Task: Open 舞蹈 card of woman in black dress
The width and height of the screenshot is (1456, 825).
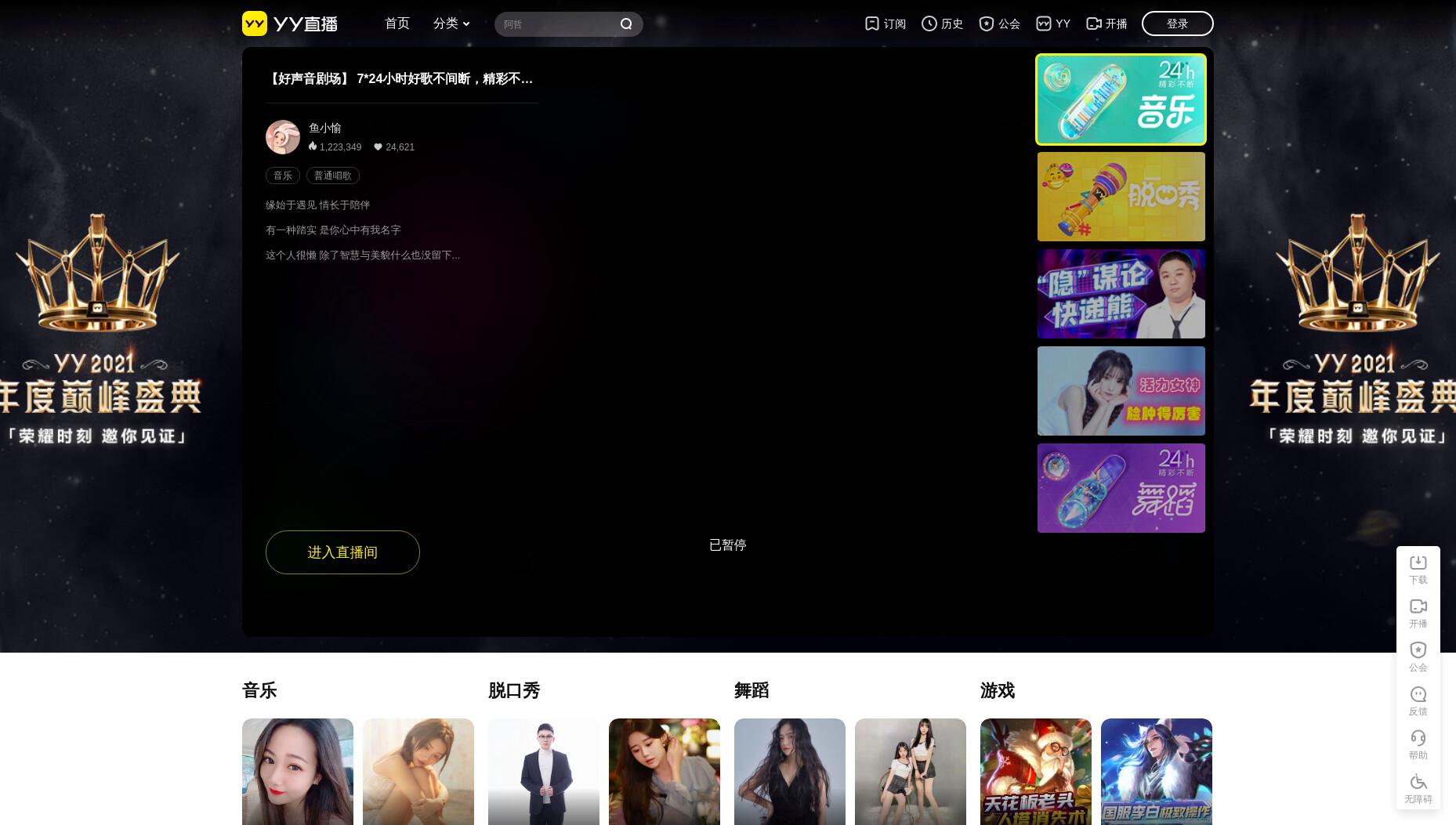Action: click(x=790, y=772)
